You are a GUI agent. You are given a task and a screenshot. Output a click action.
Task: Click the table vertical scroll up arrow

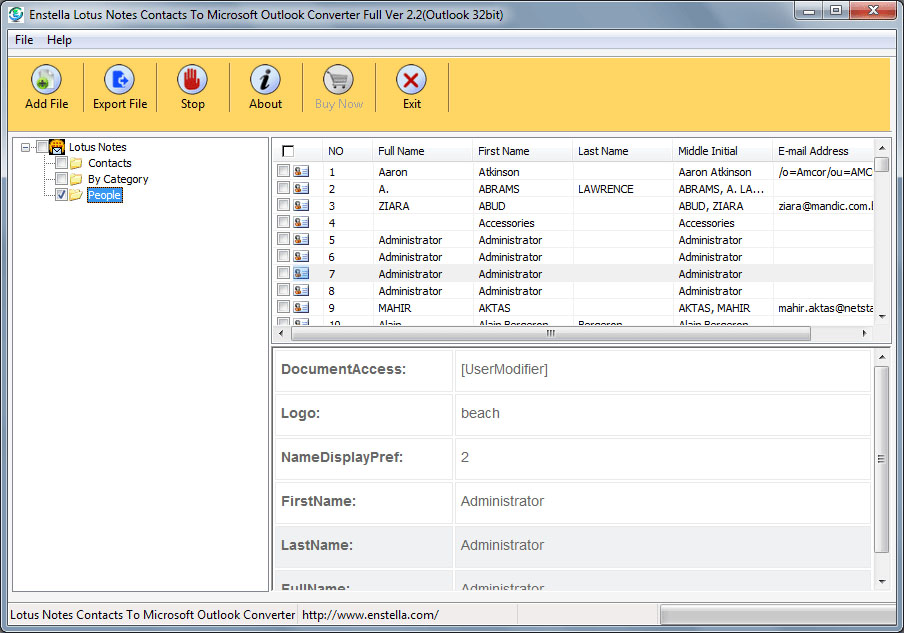pyautogui.click(x=882, y=148)
